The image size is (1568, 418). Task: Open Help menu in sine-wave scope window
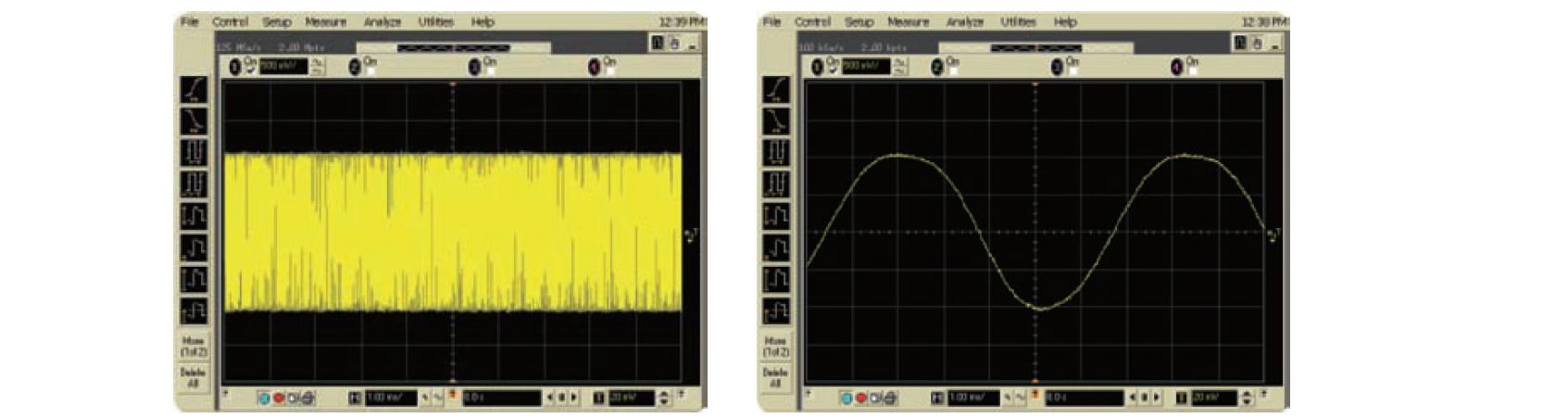coord(1065,21)
